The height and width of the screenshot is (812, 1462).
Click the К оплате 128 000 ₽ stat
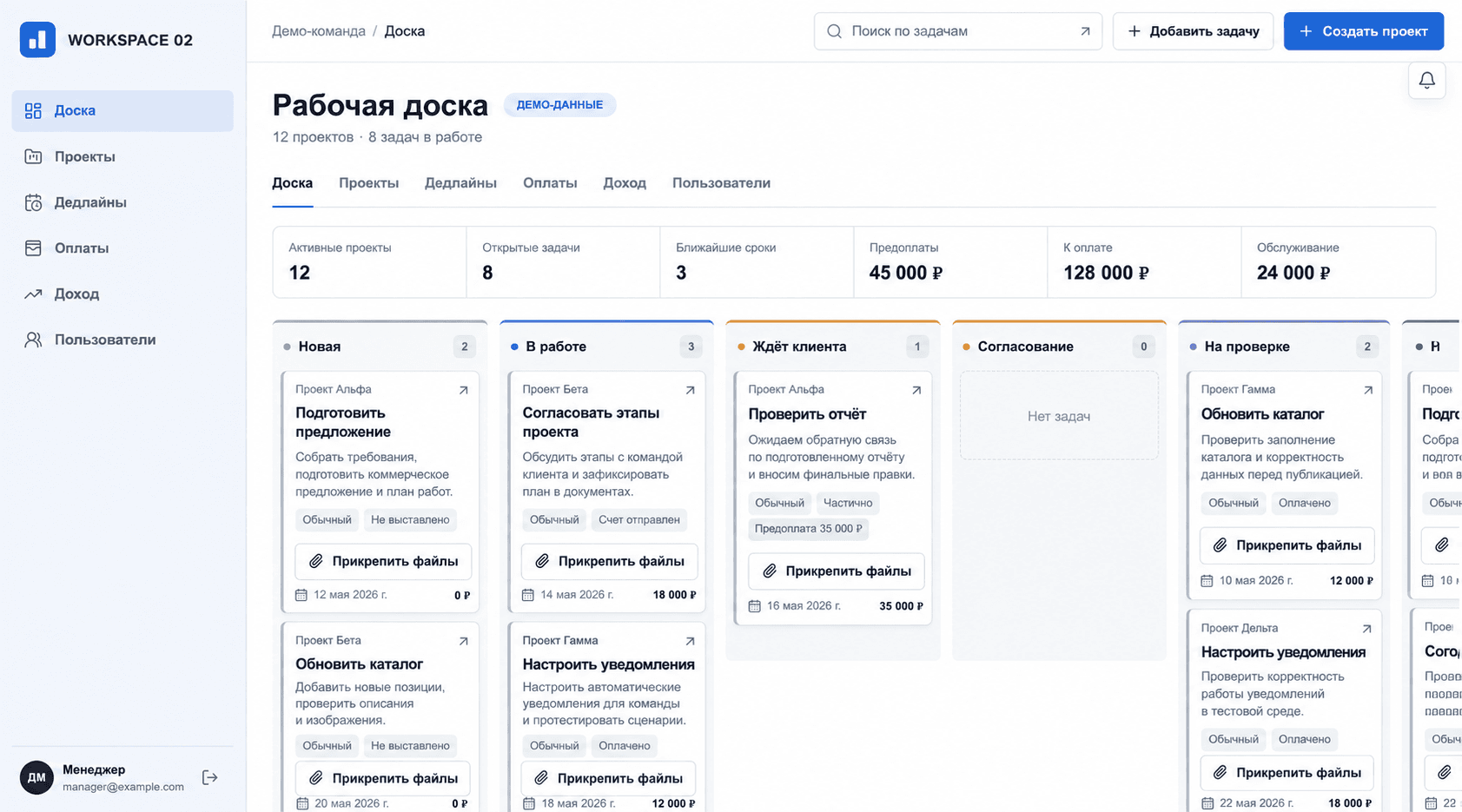tap(1144, 262)
